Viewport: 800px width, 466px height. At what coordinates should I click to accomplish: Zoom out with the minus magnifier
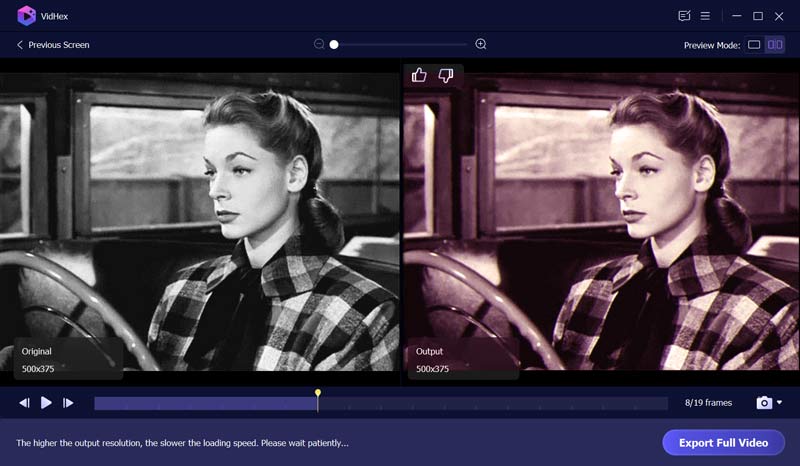(x=319, y=44)
